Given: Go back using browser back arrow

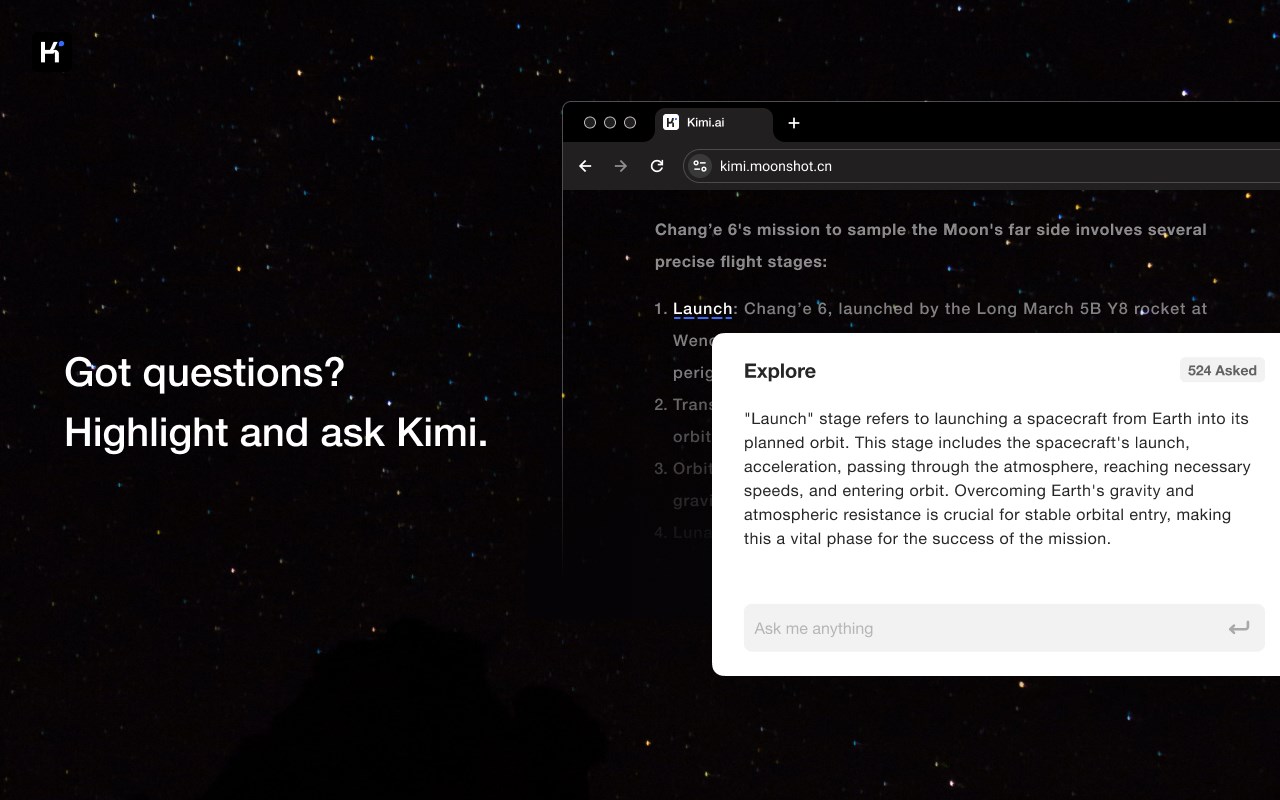Looking at the screenshot, I should (585, 166).
